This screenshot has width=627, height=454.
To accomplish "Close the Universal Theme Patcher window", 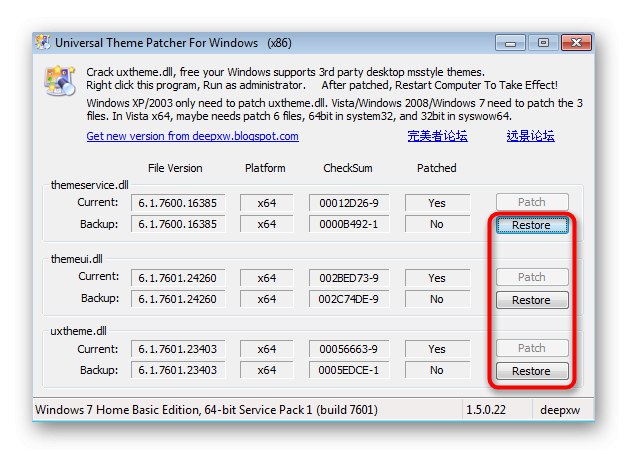I will tap(576, 43).
